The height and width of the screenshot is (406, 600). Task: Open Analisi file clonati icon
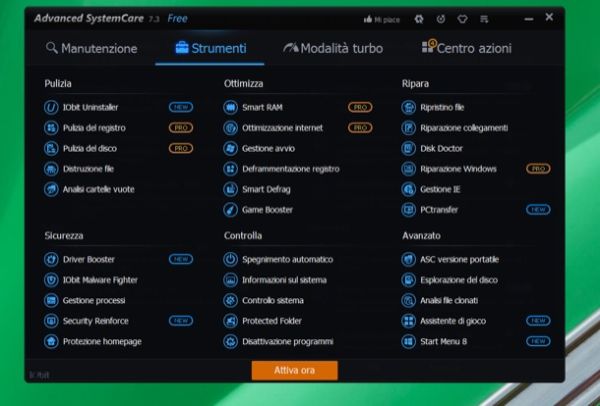[x=408, y=300]
